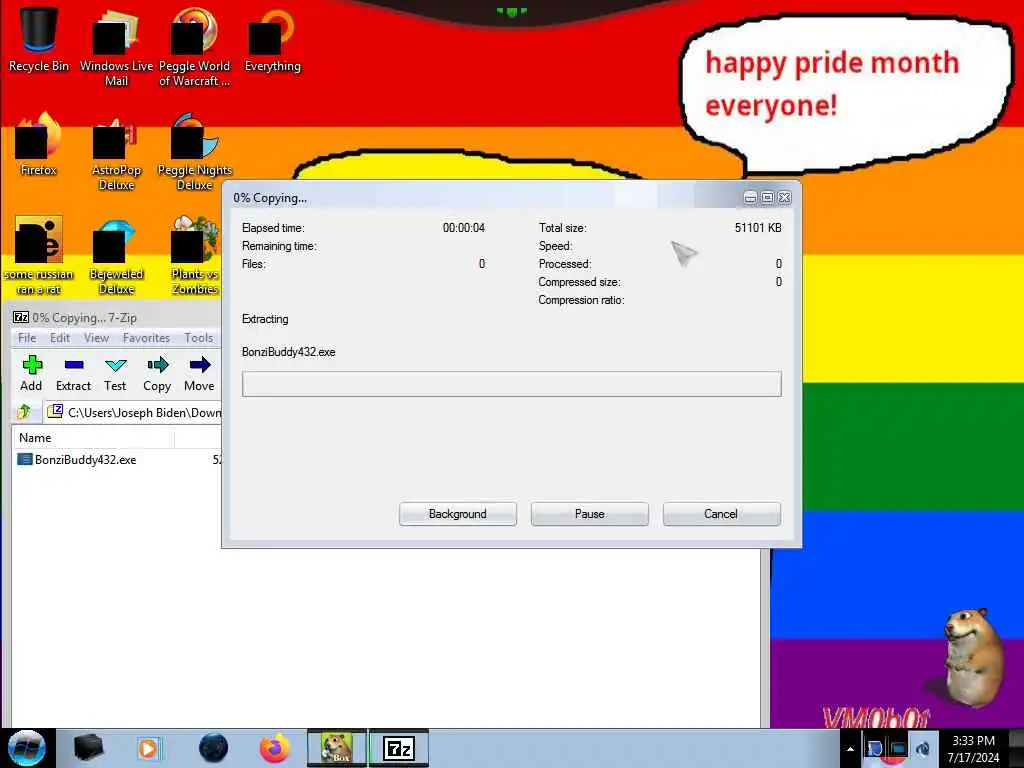Click the Name column header in 7-Zip

(x=93, y=438)
